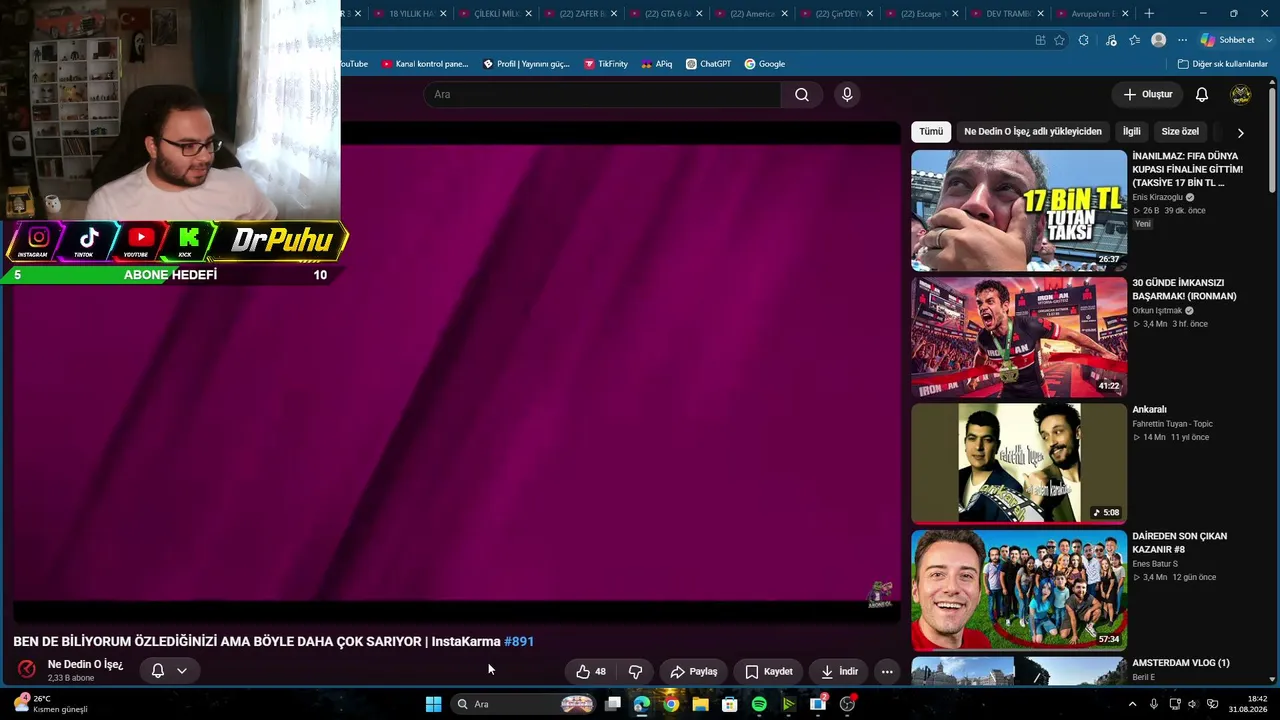Click the YouTube search input field

pos(604,94)
